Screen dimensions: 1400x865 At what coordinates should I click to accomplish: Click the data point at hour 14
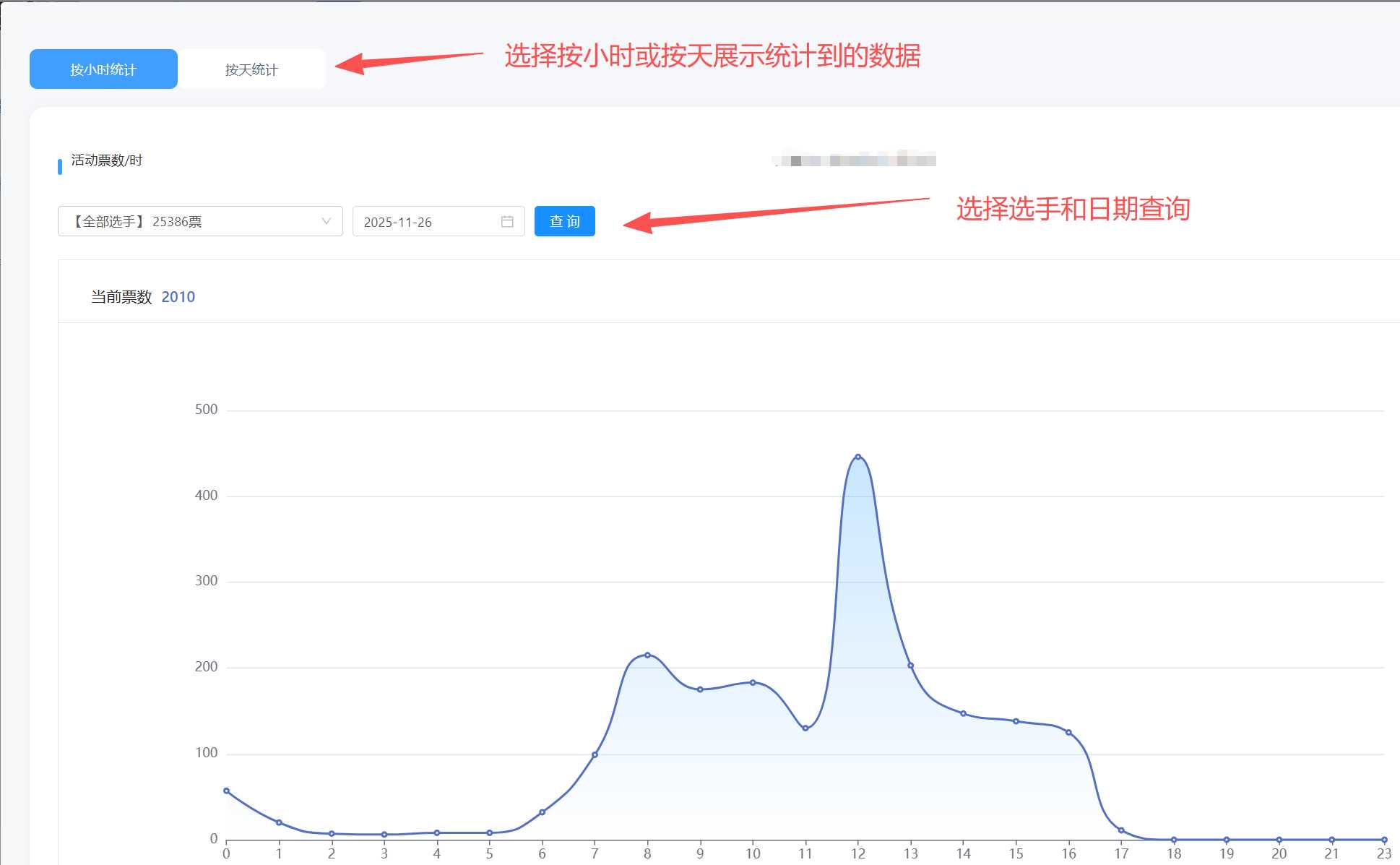[x=963, y=713]
